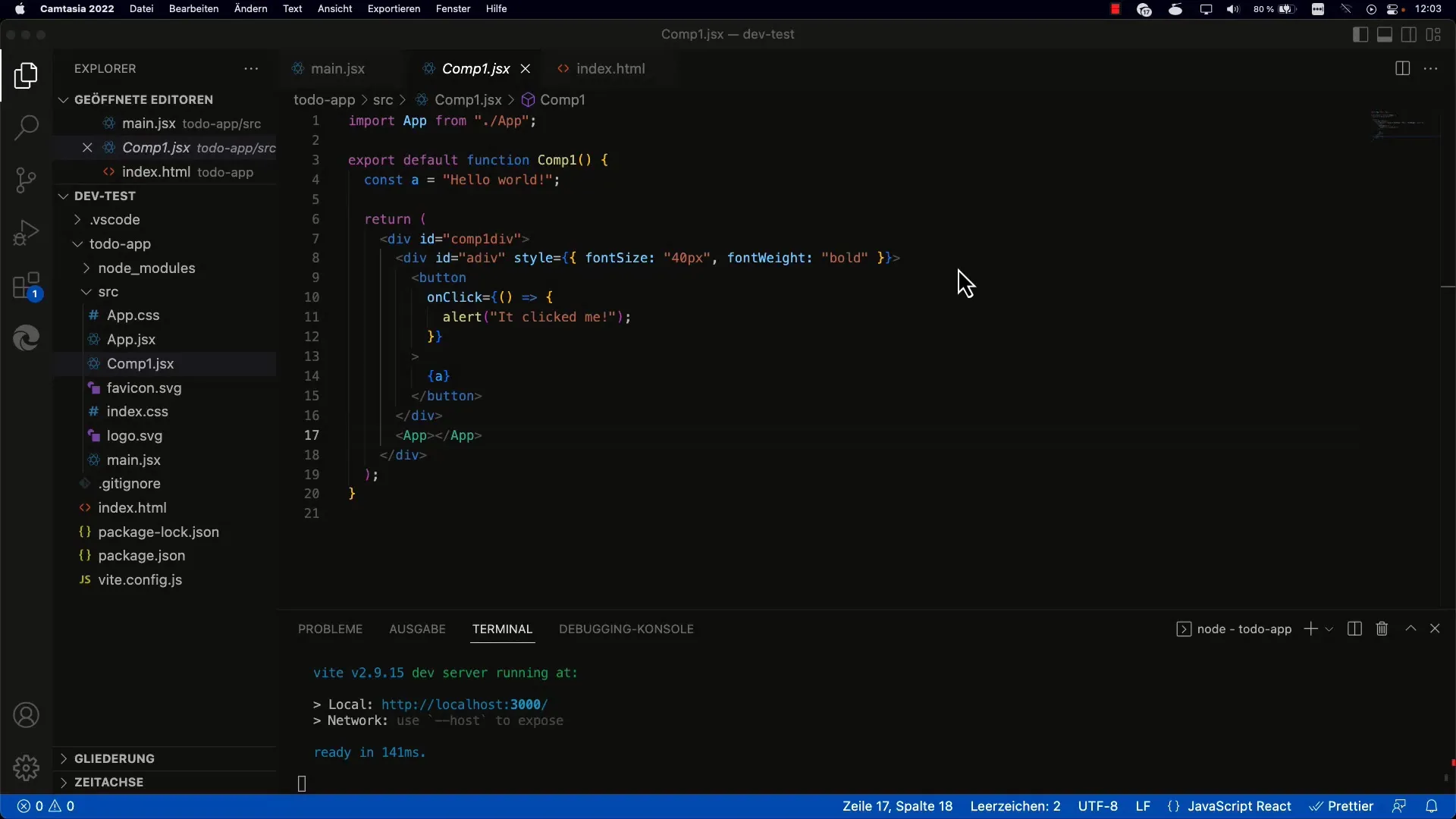Expand the ZEITACHSE section

(x=64, y=782)
